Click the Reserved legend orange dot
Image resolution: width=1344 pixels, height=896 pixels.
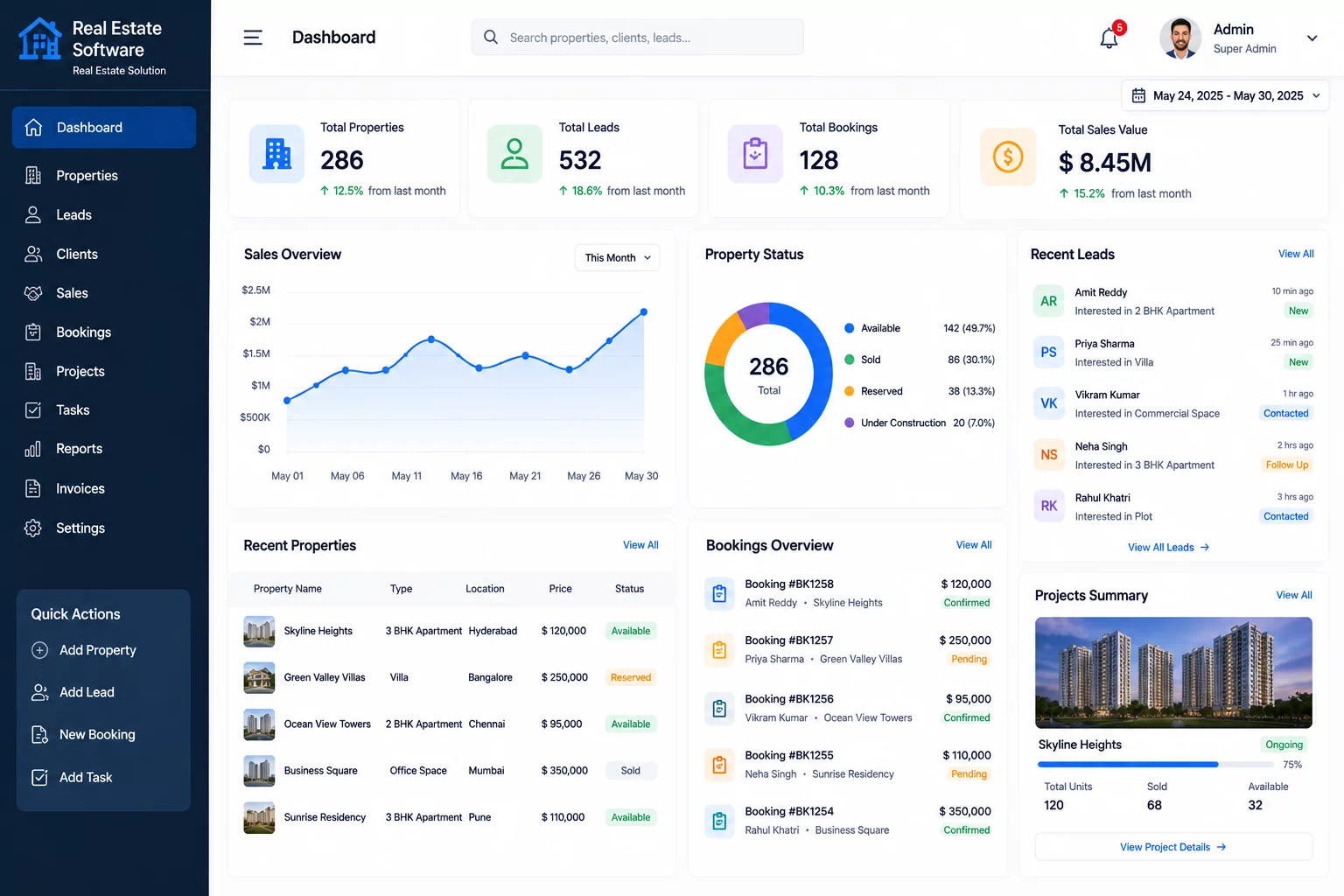click(849, 391)
